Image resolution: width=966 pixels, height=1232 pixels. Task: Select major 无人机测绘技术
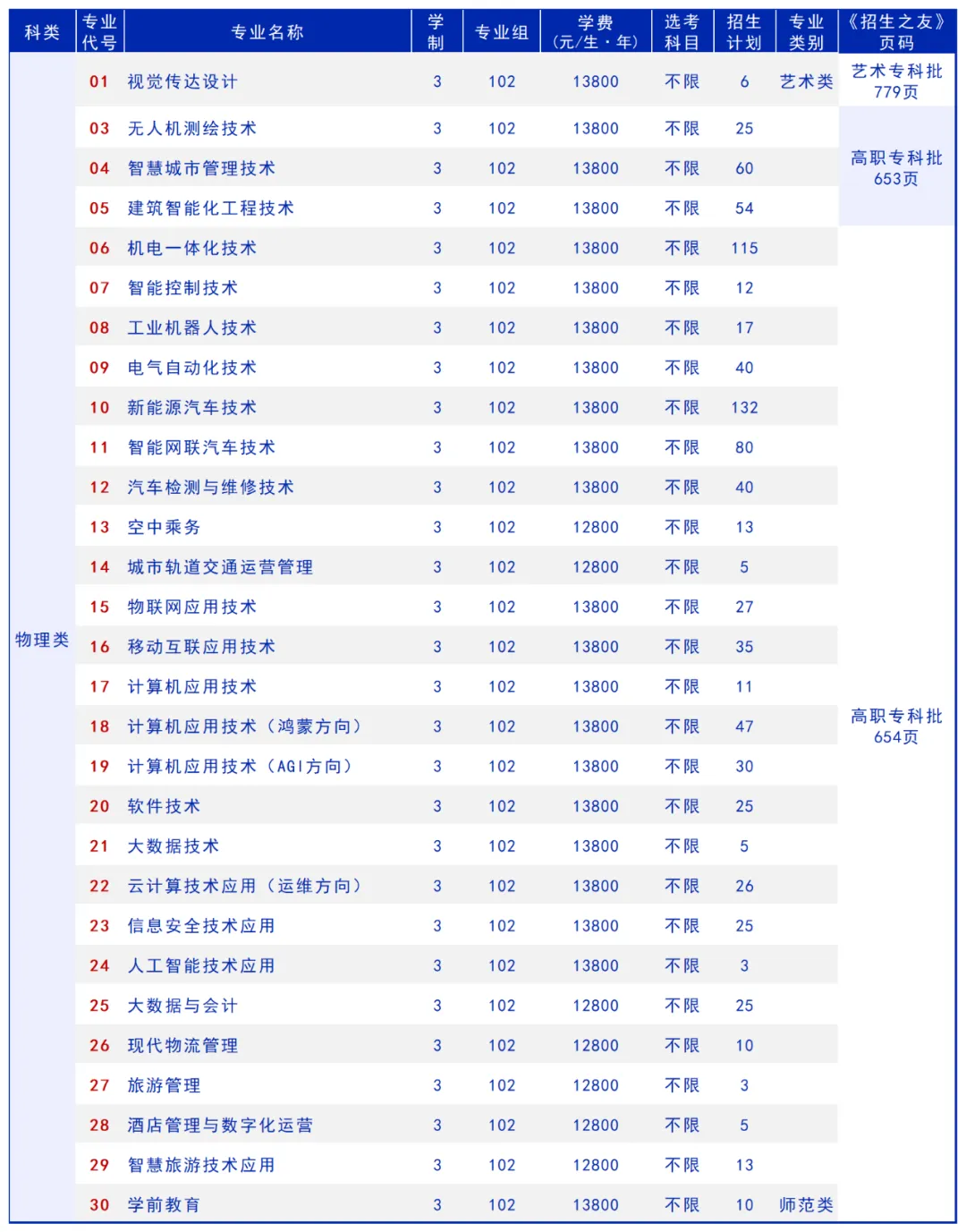[x=192, y=128]
